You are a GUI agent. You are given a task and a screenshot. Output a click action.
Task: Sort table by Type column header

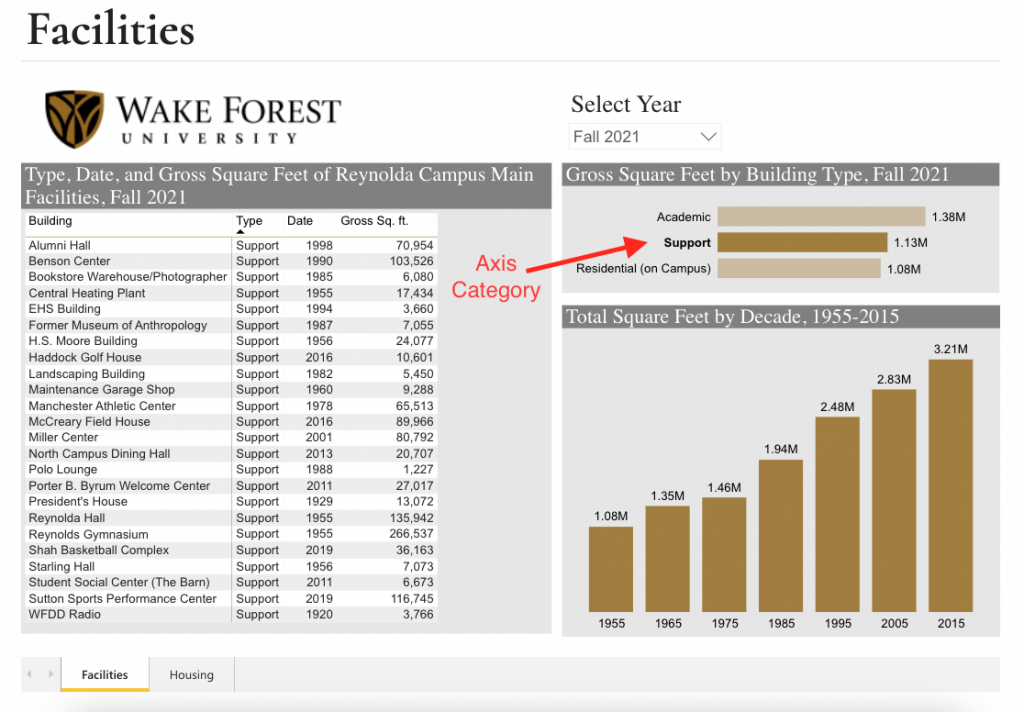(249, 221)
